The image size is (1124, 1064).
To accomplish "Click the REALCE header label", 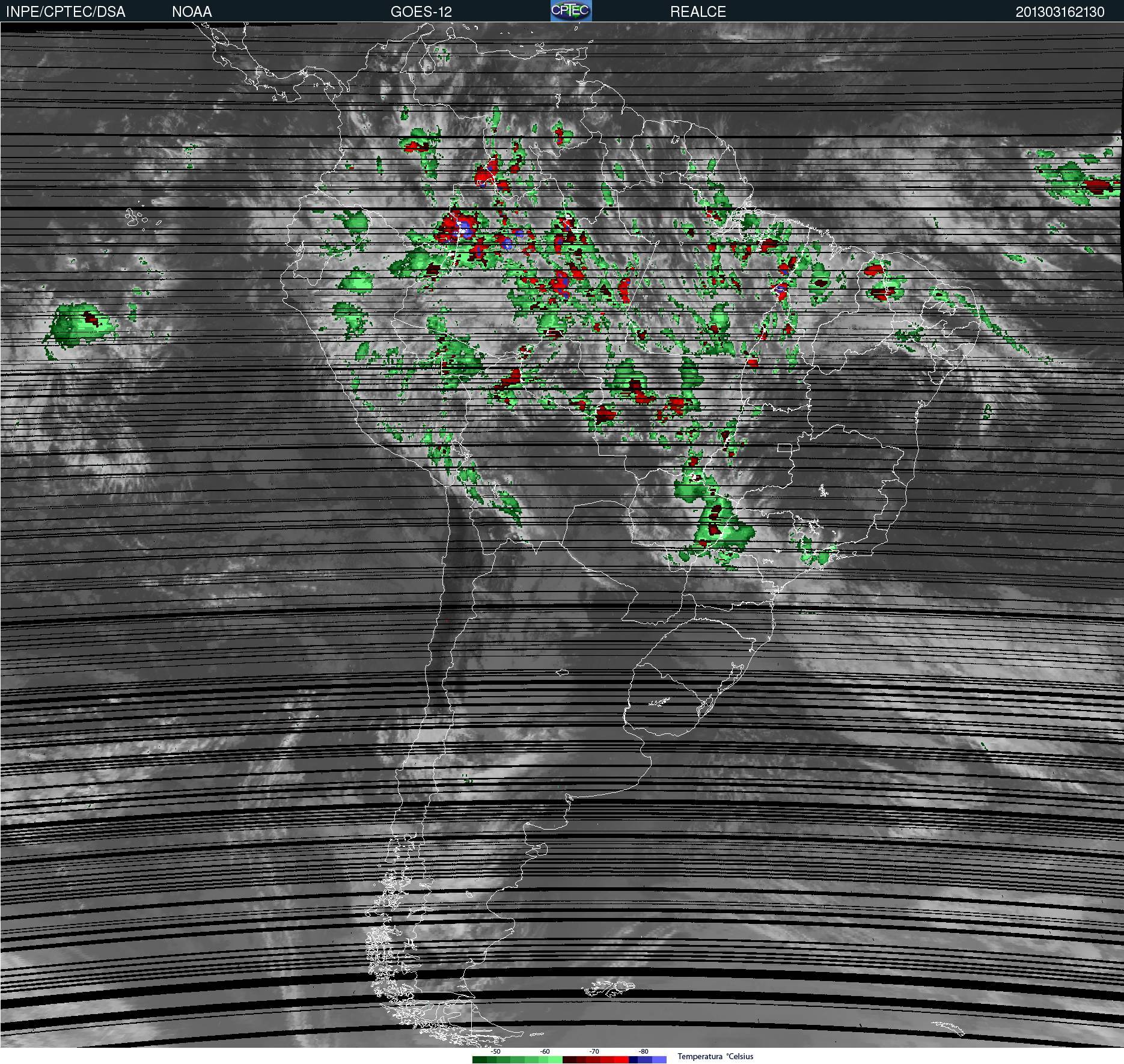I will [x=698, y=12].
